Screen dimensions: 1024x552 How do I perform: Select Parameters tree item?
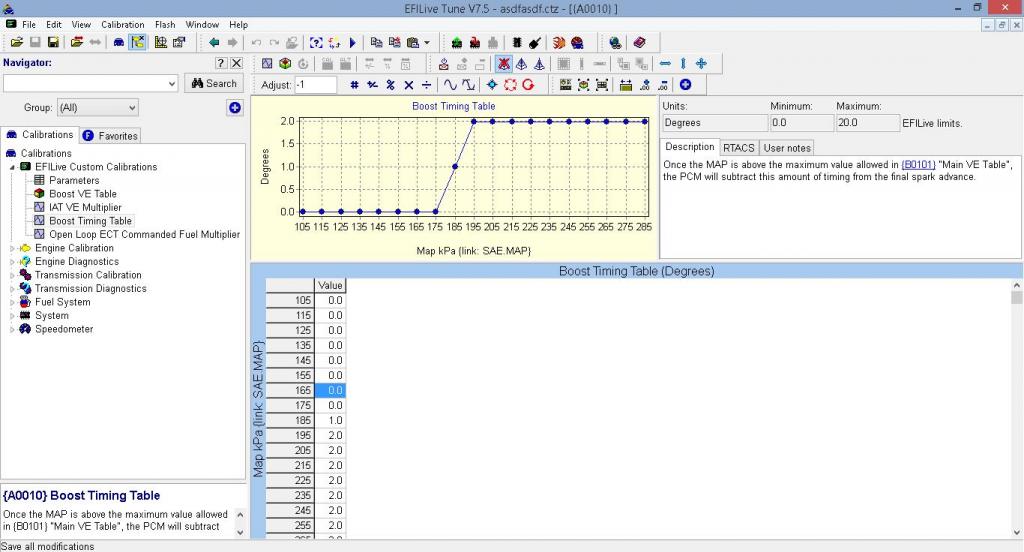tap(74, 180)
